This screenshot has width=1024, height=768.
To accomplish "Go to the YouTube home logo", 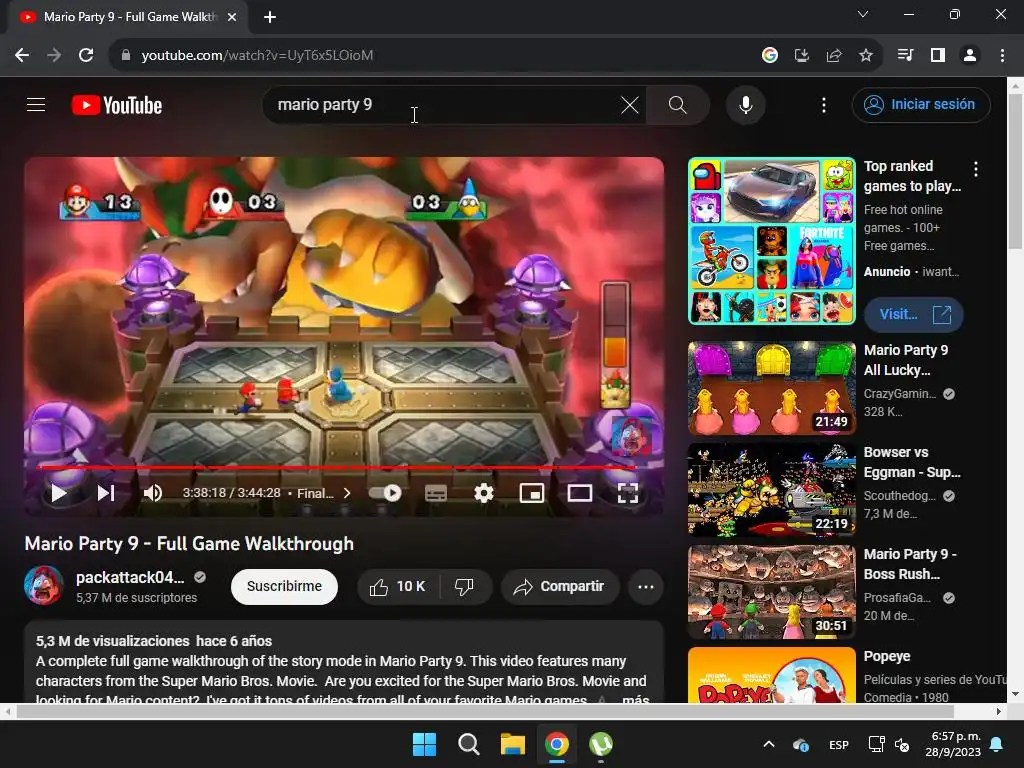I will point(117,105).
